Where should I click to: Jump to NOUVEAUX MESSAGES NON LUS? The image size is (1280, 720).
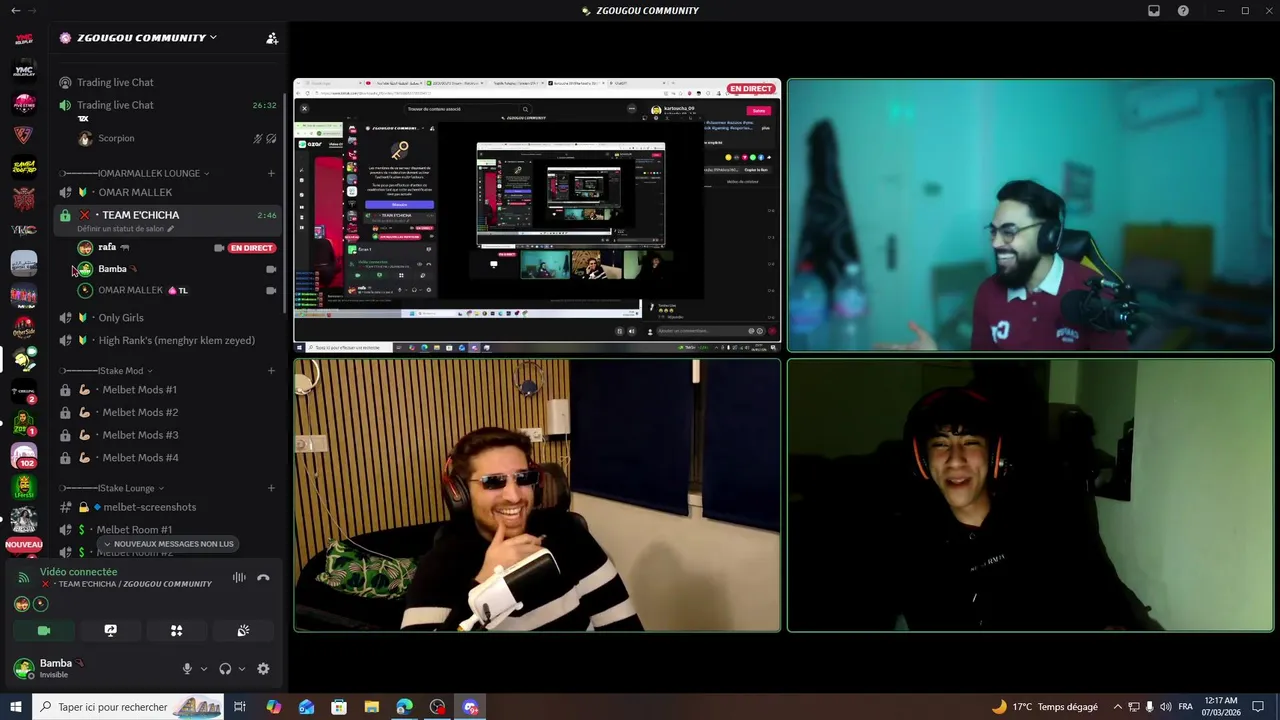[x=168, y=544]
